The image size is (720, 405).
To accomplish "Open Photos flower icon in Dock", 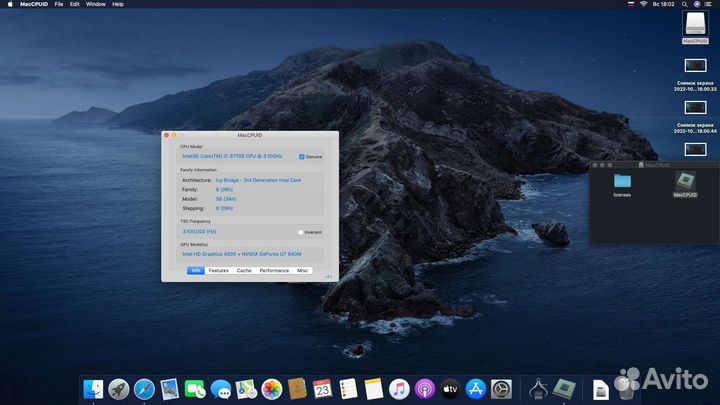I will [271, 389].
